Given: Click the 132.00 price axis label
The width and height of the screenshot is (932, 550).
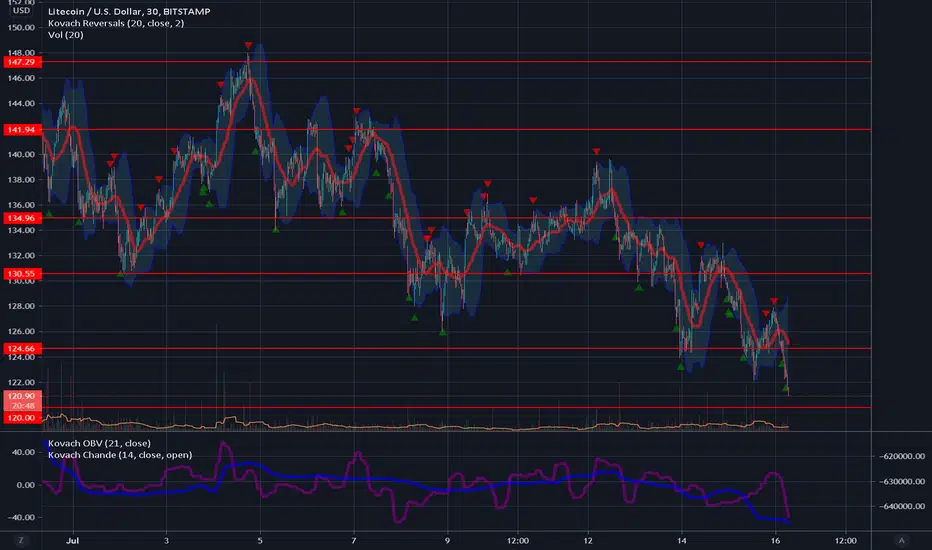Looking at the screenshot, I should click(21, 256).
